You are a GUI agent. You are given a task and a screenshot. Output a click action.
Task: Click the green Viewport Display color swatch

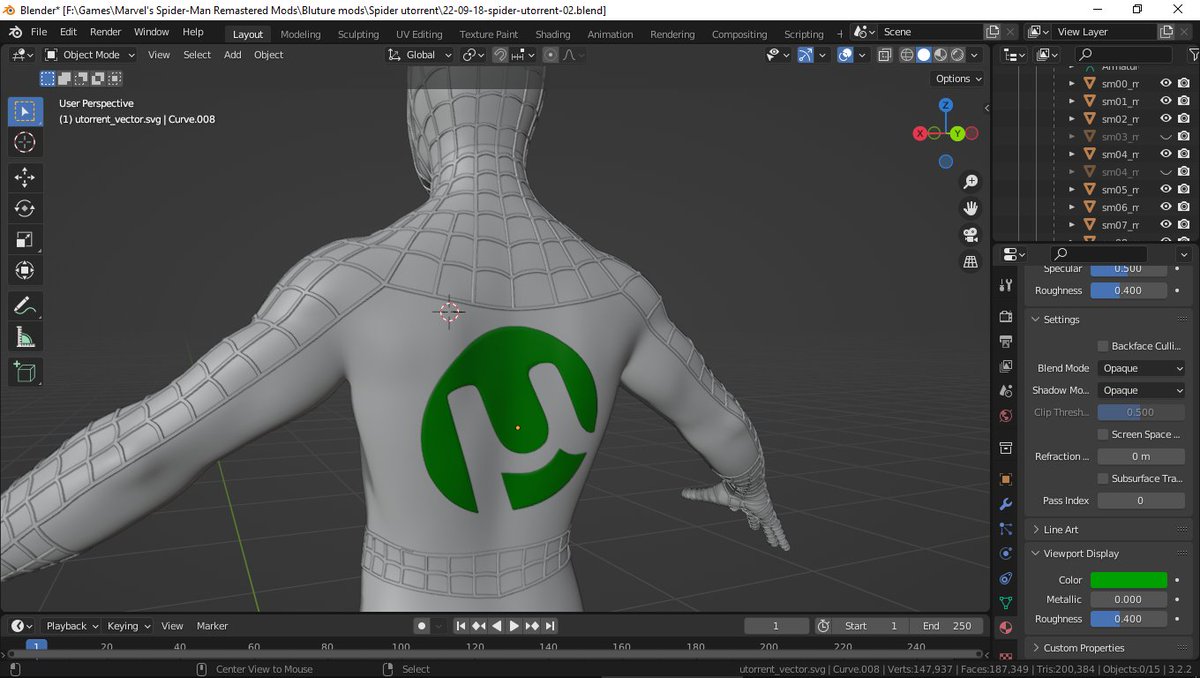[1128, 580]
